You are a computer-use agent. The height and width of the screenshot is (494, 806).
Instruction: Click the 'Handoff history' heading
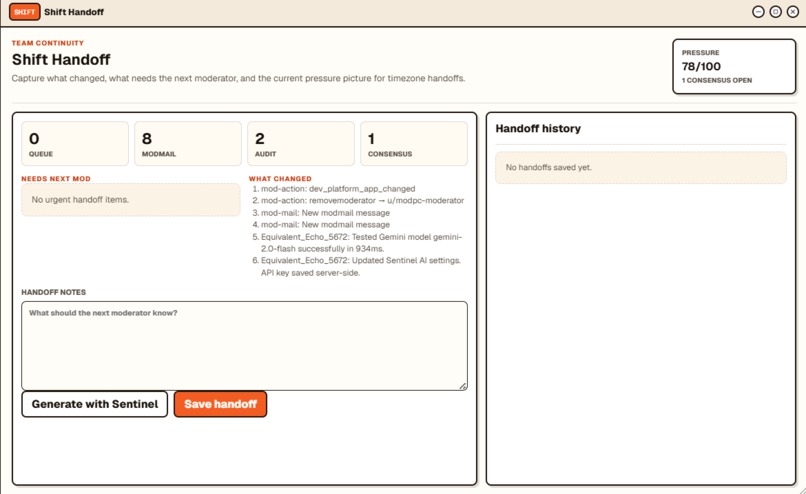(538, 129)
